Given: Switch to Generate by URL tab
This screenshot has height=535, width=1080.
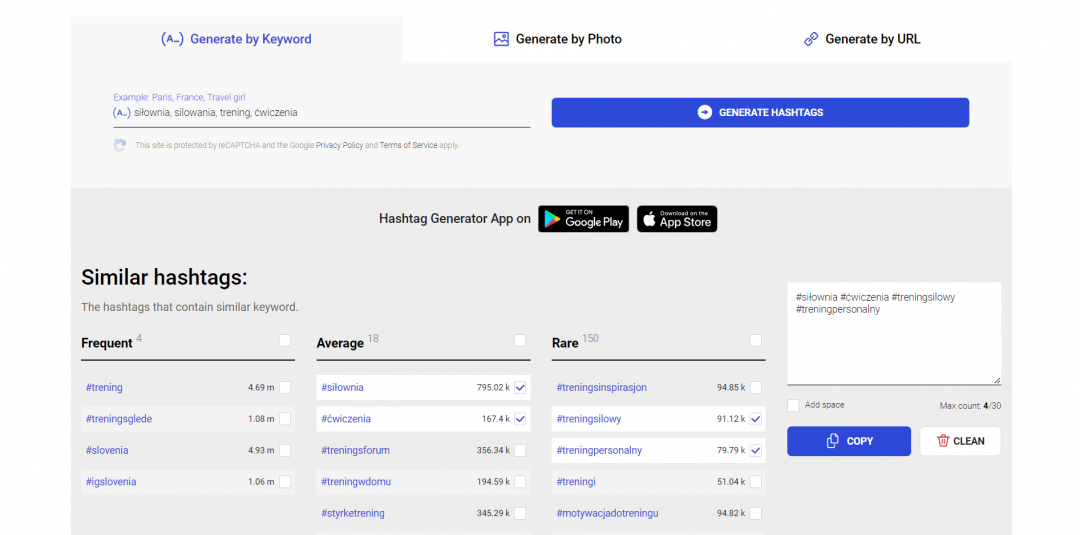Looking at the screenshot, I should tap(862, 39).
